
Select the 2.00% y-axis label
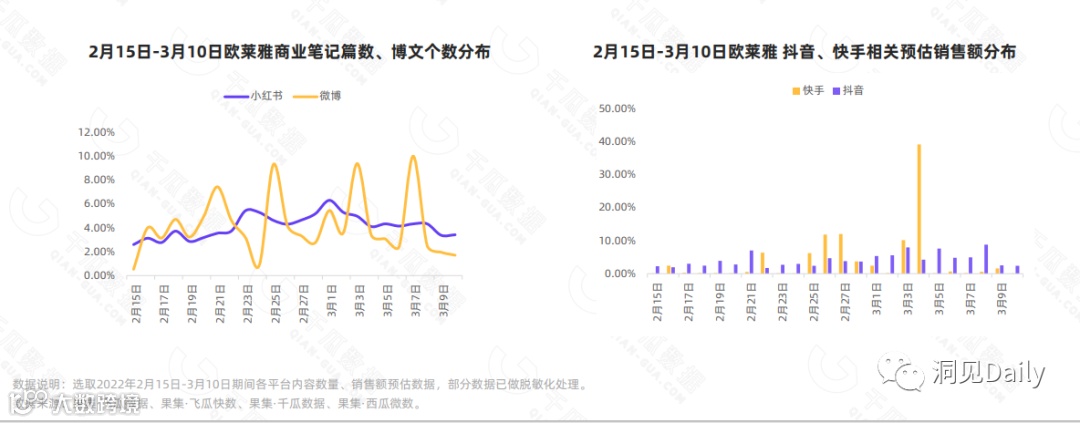tap(101, 251)
